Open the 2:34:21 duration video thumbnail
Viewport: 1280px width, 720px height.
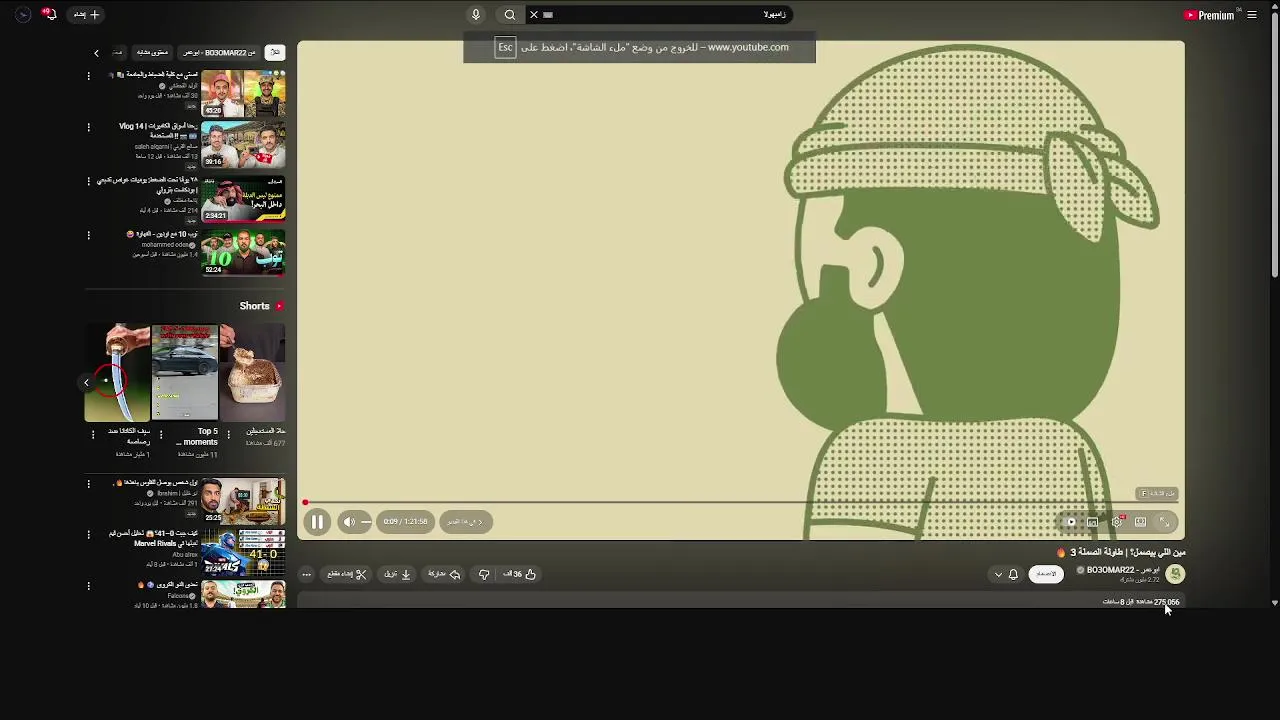tap(243, 199)
